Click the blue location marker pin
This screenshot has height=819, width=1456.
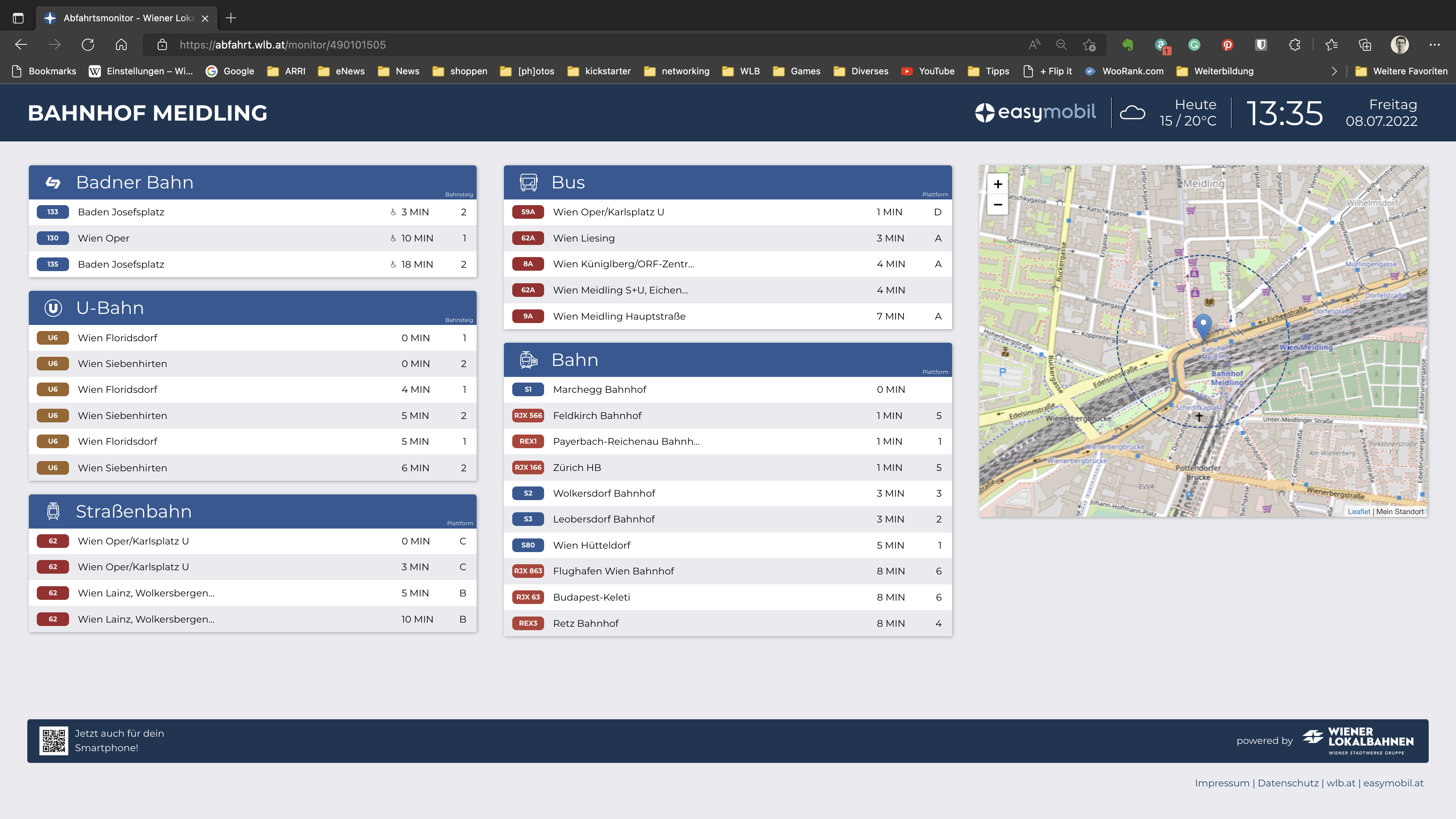1203,326
